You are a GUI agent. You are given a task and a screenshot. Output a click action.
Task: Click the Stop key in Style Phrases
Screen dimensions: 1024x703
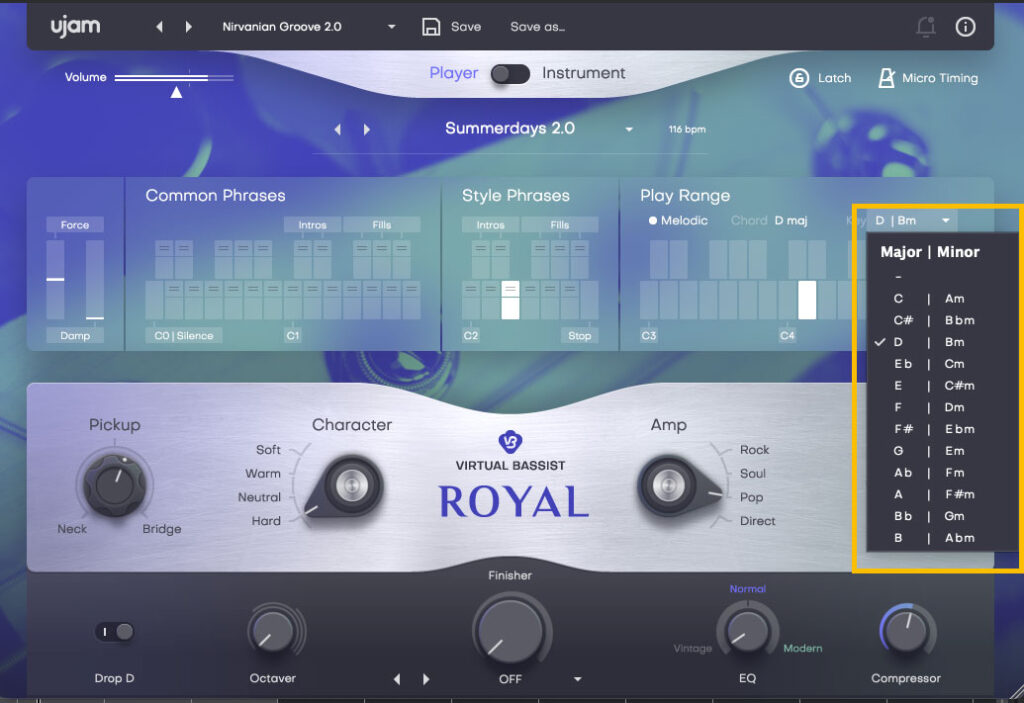(x=579, y=335)
